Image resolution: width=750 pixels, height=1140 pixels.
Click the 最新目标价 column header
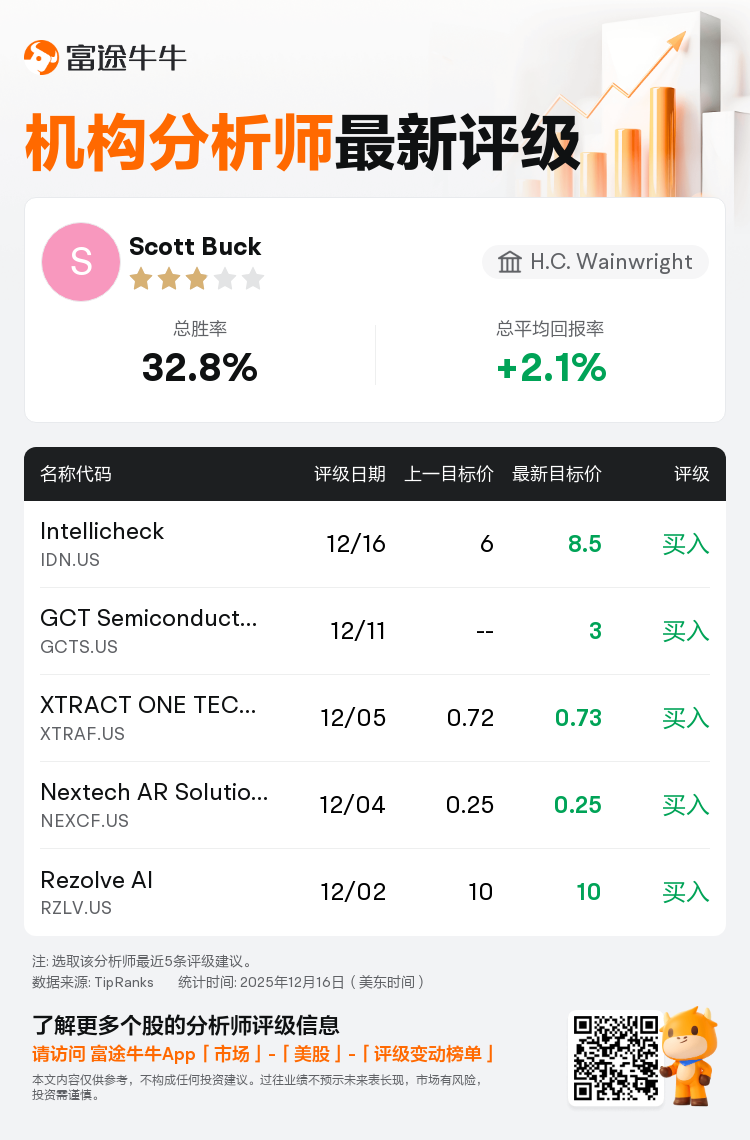click(x=557, y=474)
